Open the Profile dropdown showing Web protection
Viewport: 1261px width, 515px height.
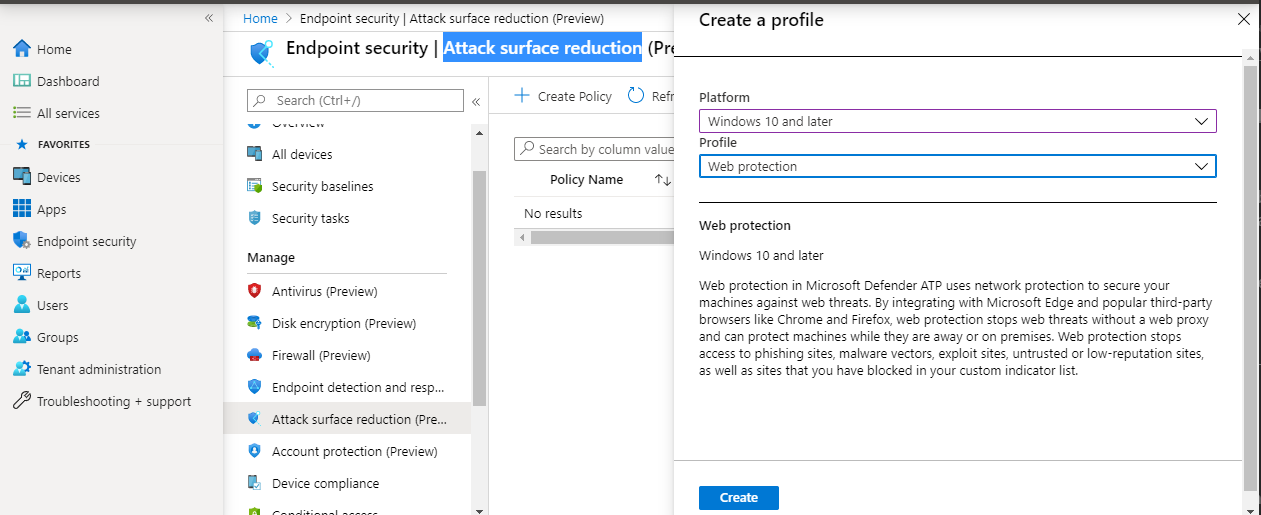(958, 166)
